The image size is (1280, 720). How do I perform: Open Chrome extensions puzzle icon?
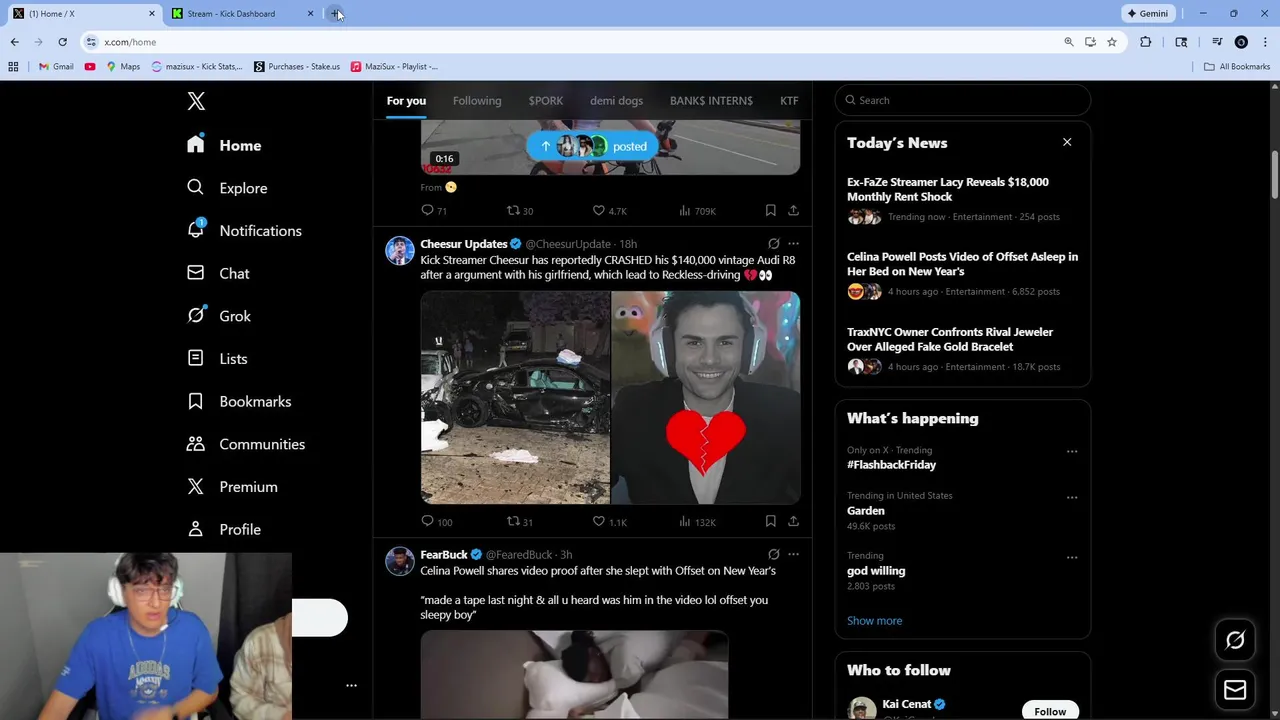1146,42
